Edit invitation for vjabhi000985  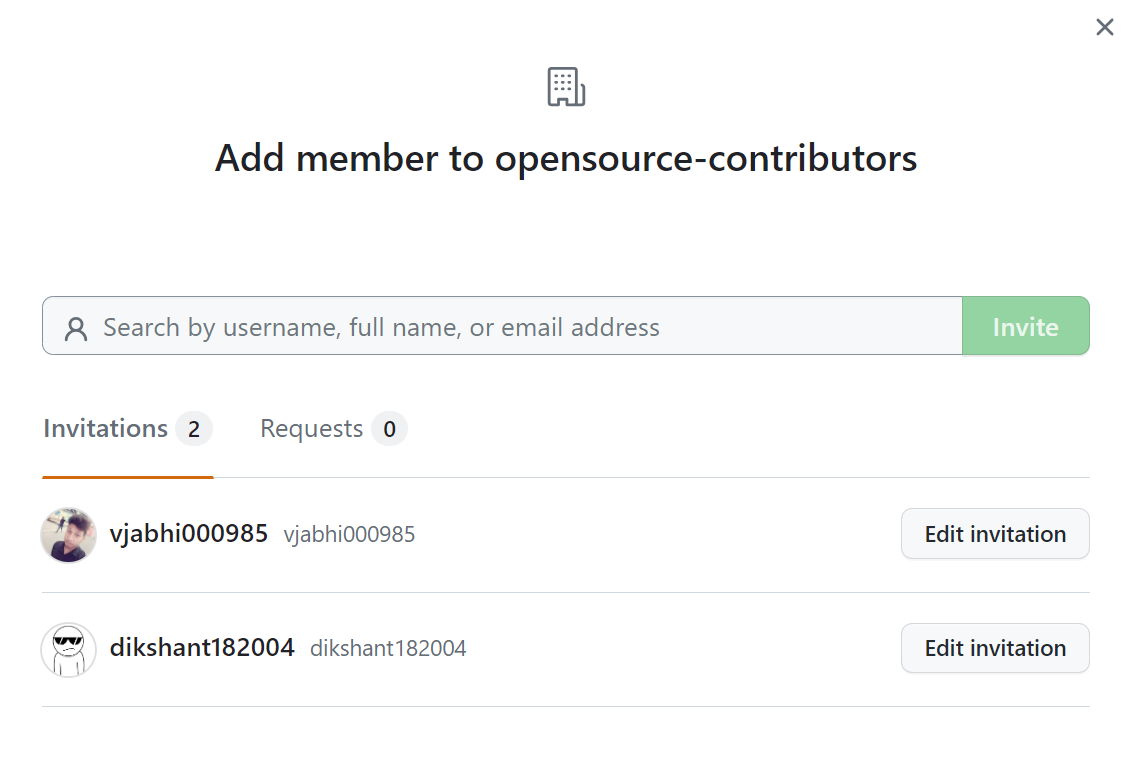click(x=994, y=534)
